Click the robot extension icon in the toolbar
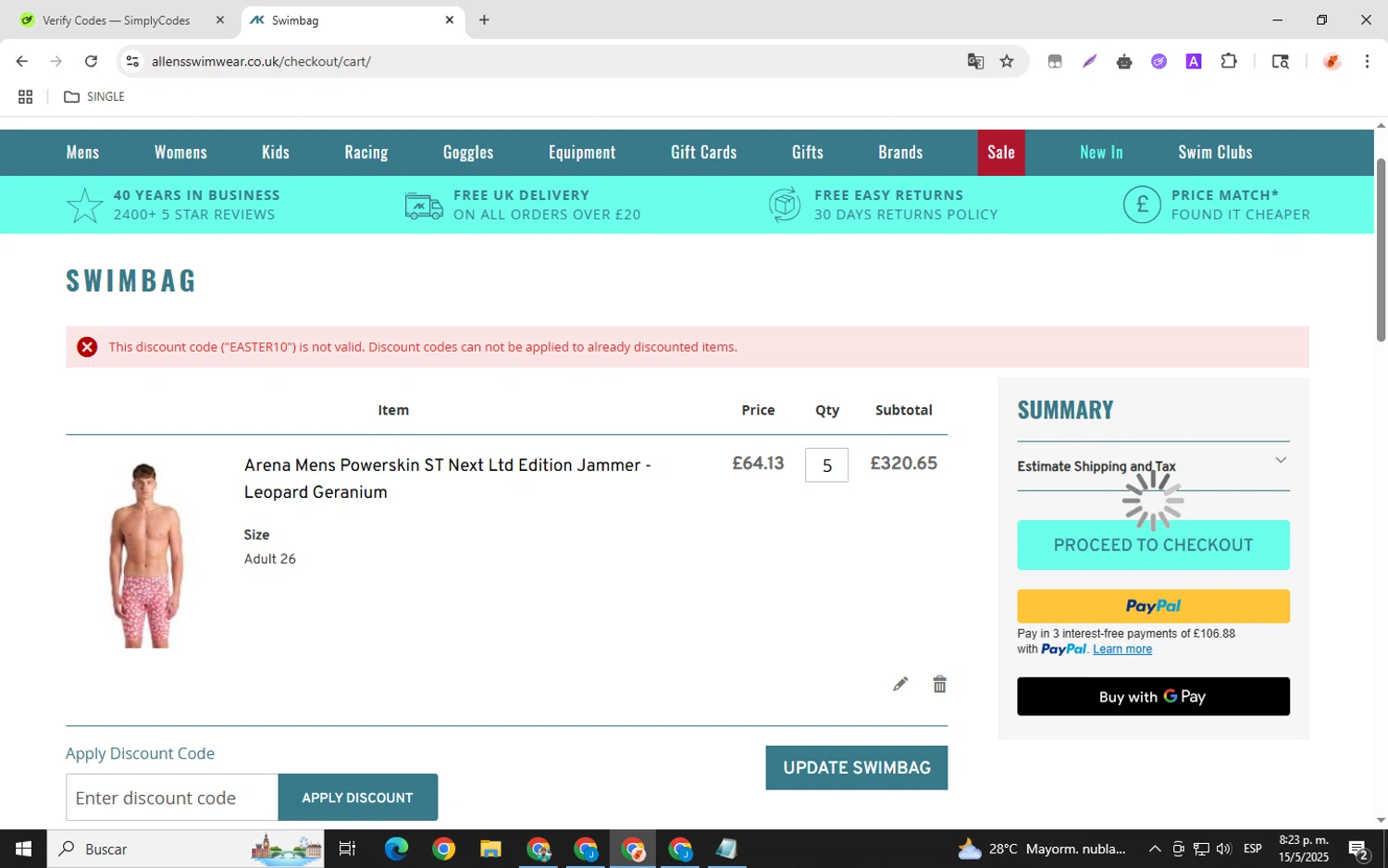 click(x=1124, y=61)
